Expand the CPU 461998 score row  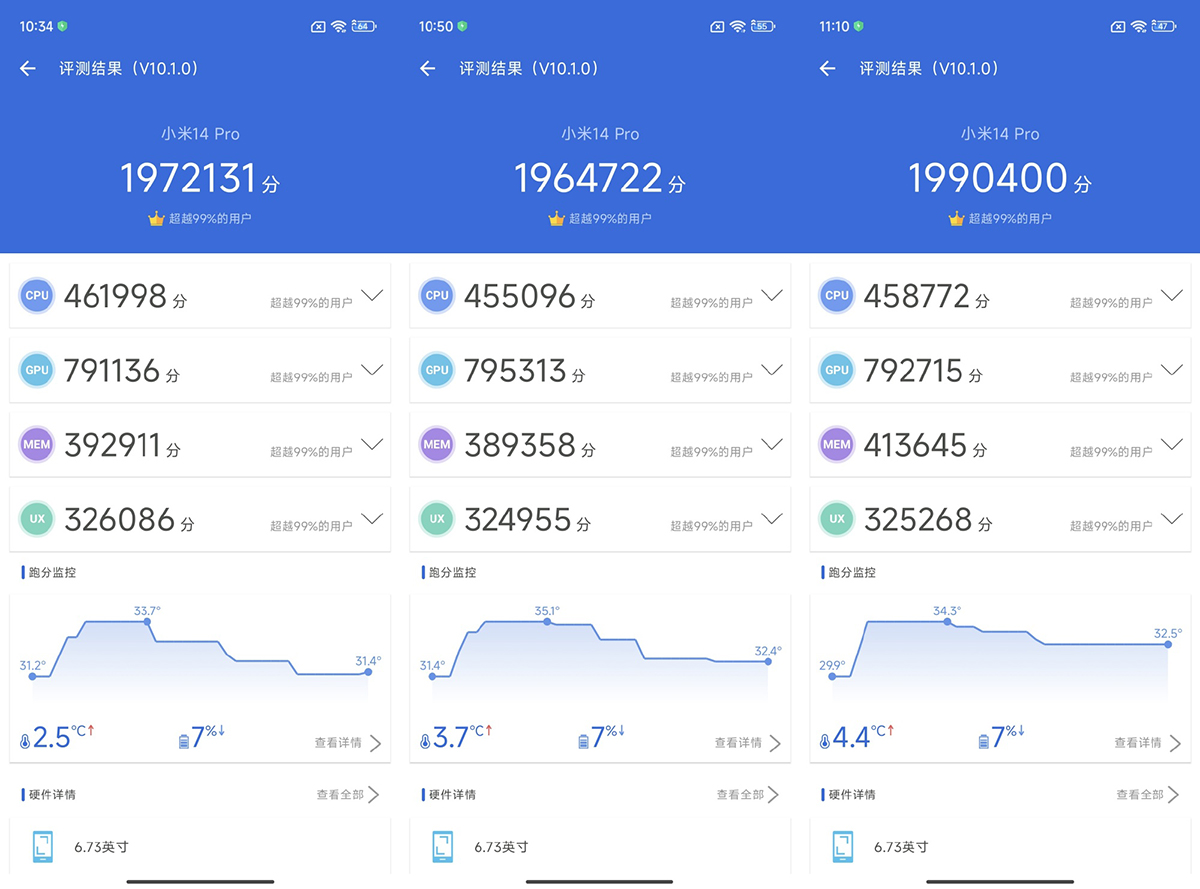click(x=372, y=295)
